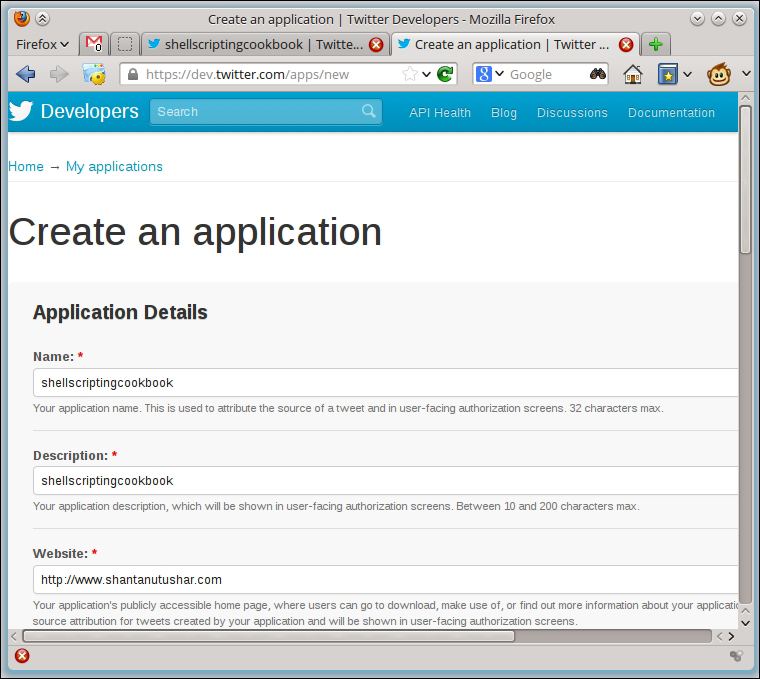Click the Create an application heading
The image size is (760, 679).
[x=195, y=233]
